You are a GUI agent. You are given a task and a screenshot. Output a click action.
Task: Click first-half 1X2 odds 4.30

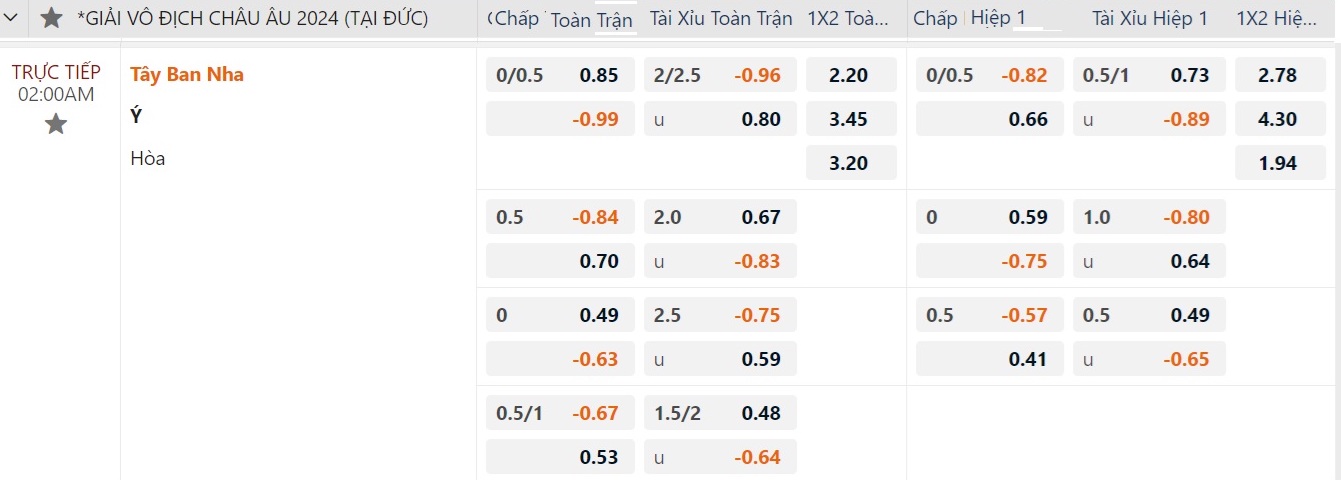tap(1279, 119)
